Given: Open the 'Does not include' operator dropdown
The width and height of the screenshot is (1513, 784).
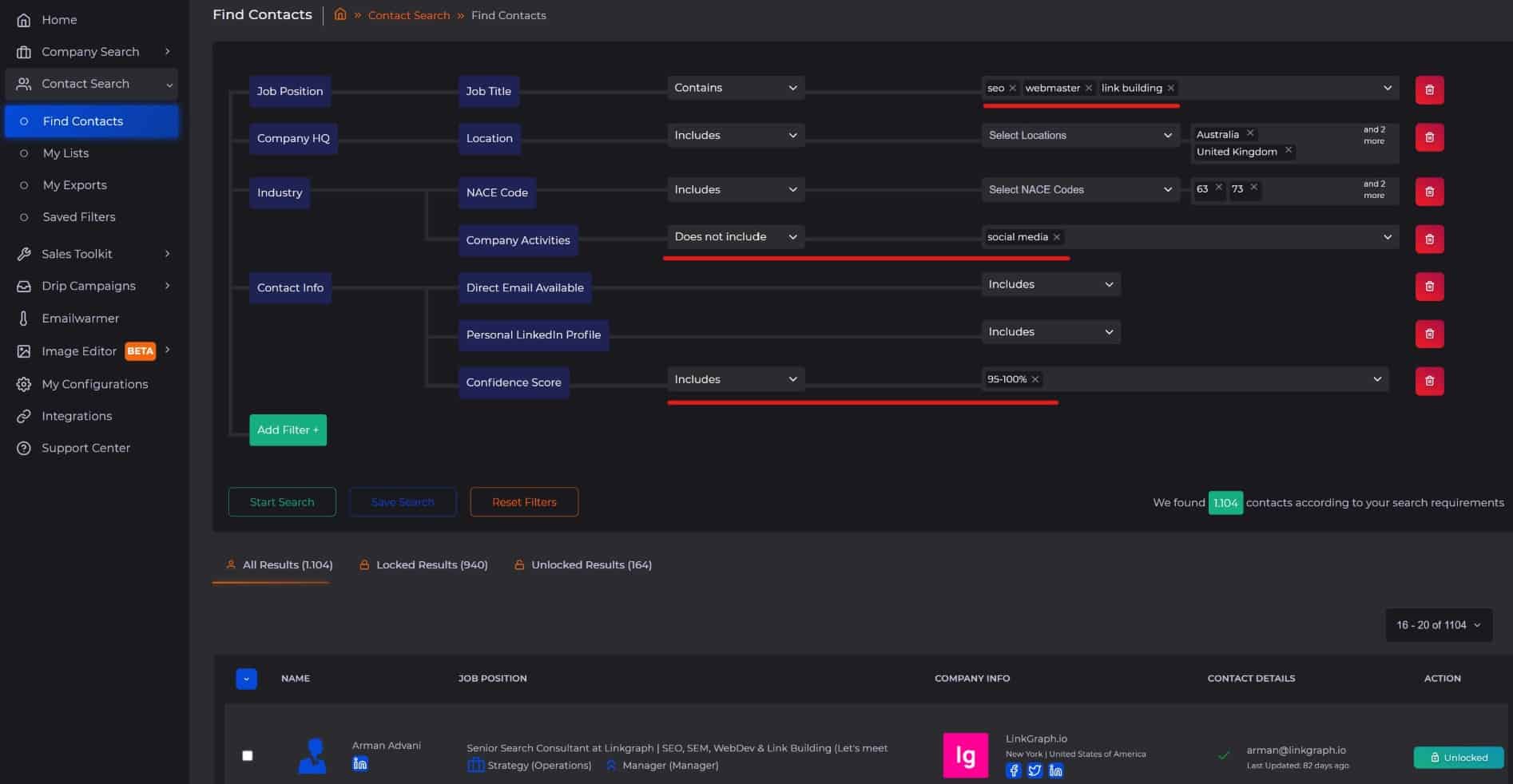Looking at the screenshot, I should tap(735, 237).
